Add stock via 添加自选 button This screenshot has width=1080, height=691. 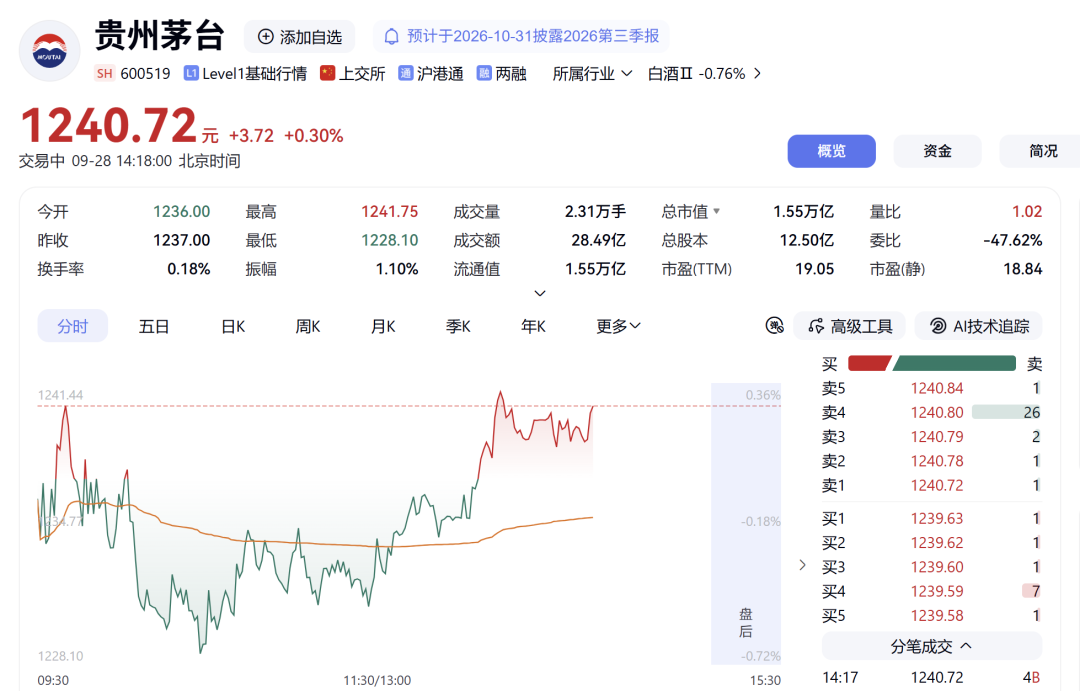pos(300,37)
